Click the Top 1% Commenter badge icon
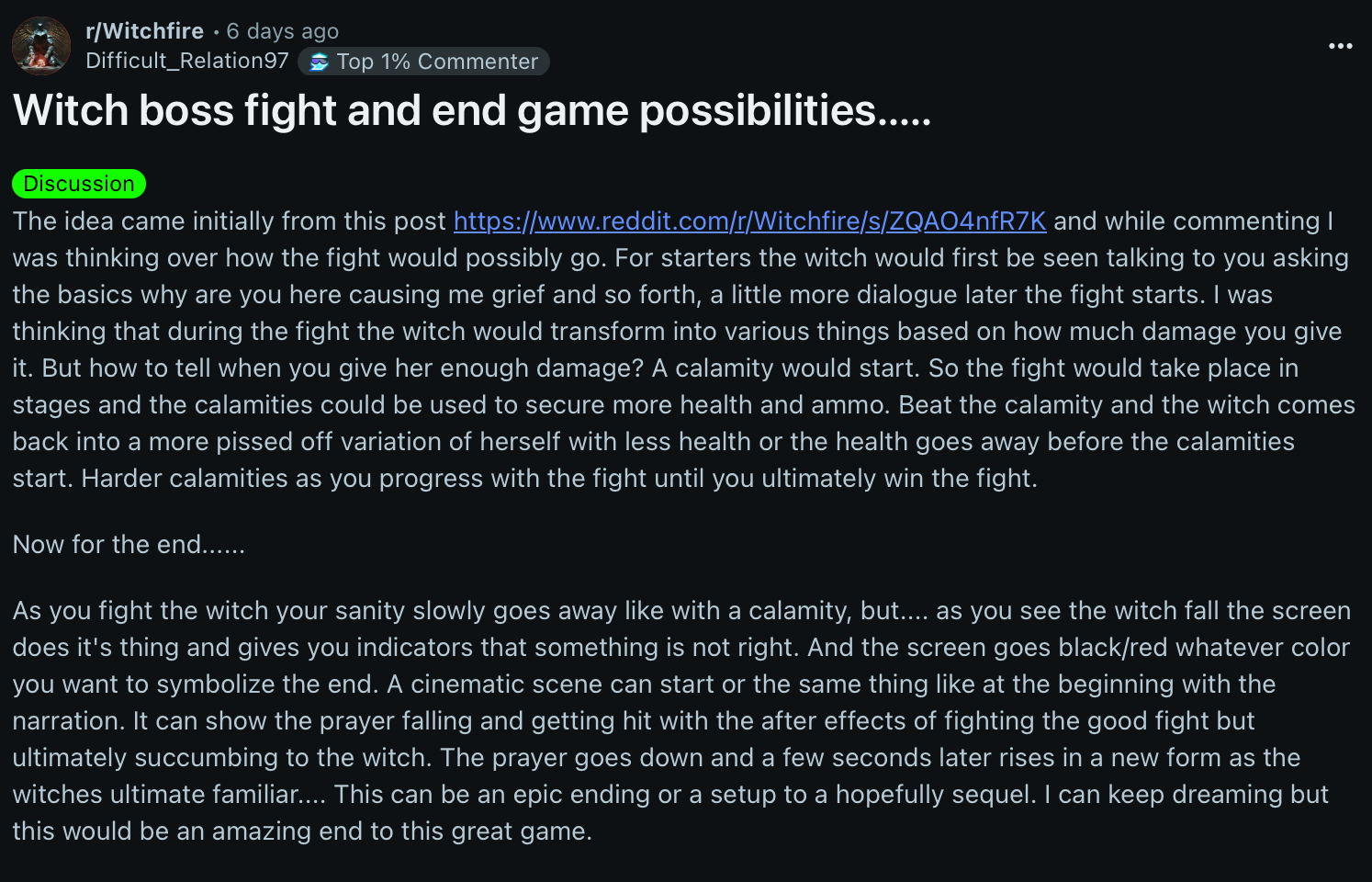1372x882 pixels. click(x=320, y=62)
